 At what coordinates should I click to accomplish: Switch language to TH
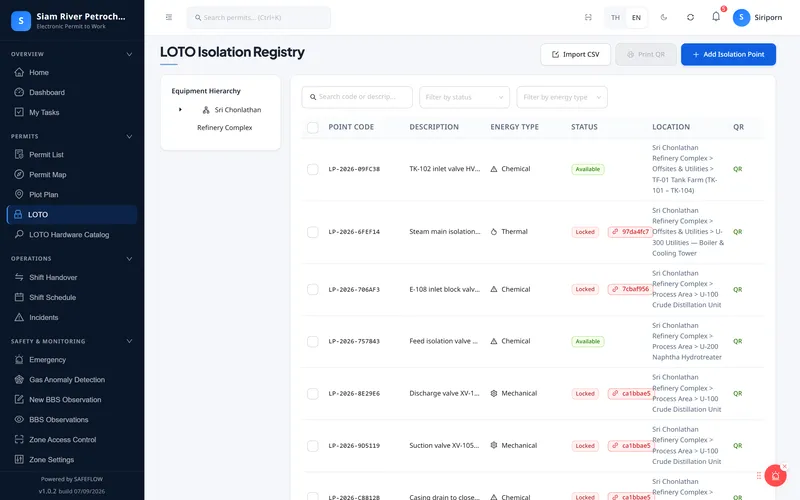tap(615, 17)
